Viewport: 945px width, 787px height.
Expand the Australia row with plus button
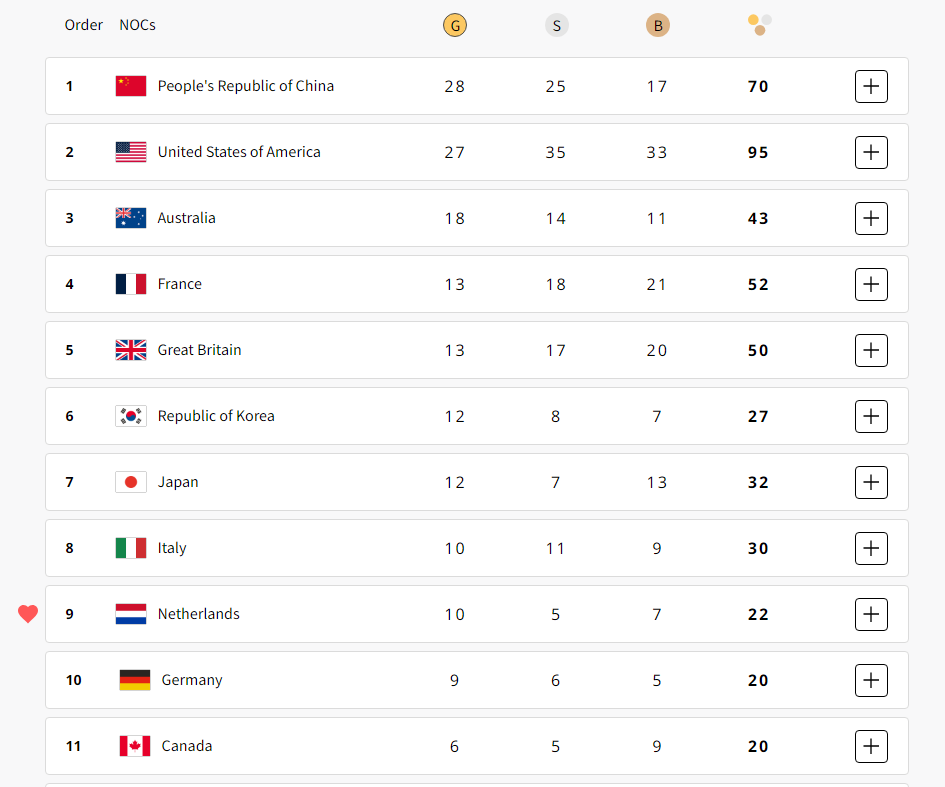pyautogui.click(x=871, y=218)
